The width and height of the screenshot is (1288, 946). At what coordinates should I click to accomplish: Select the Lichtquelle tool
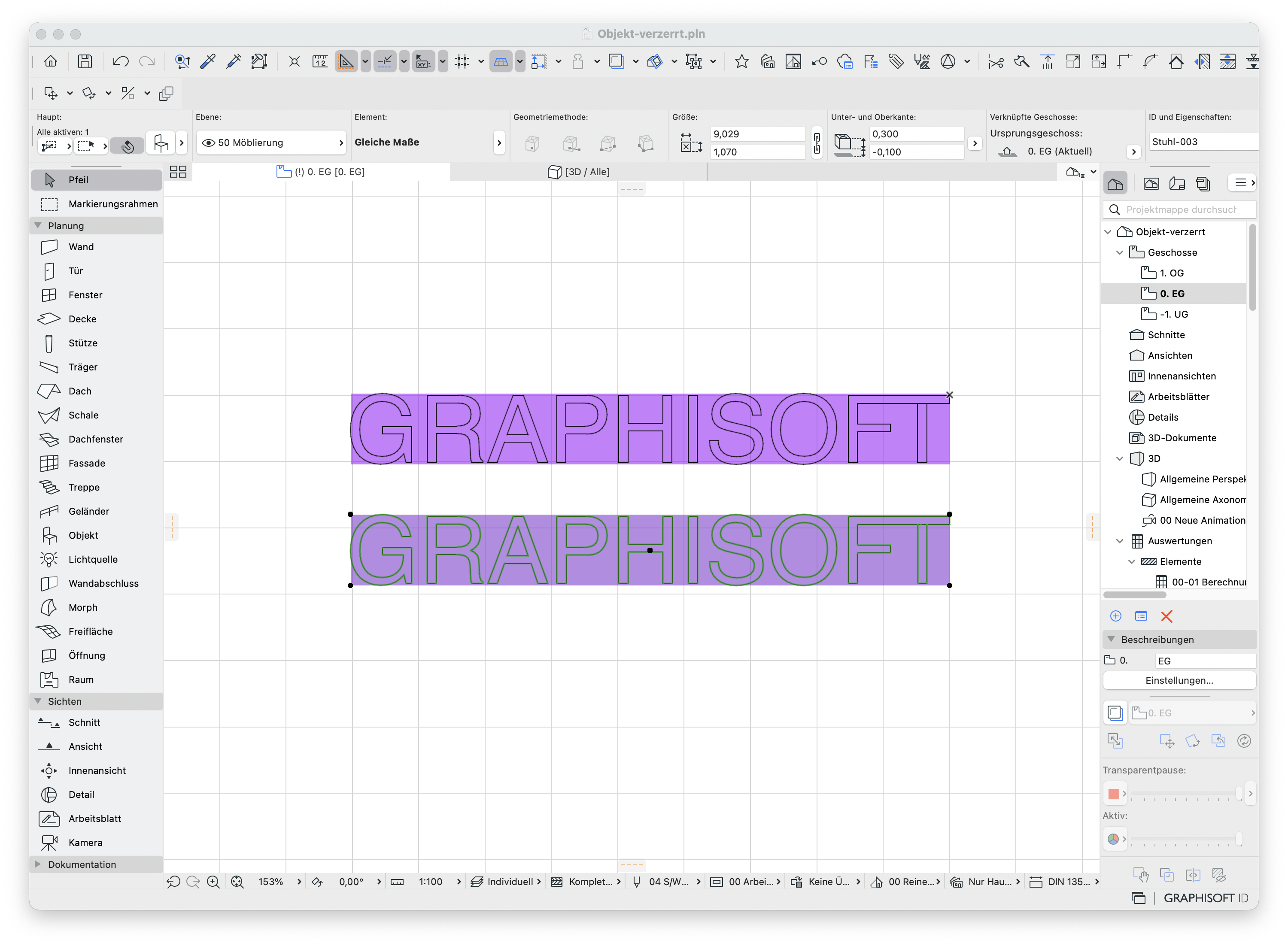click(96, 559)
